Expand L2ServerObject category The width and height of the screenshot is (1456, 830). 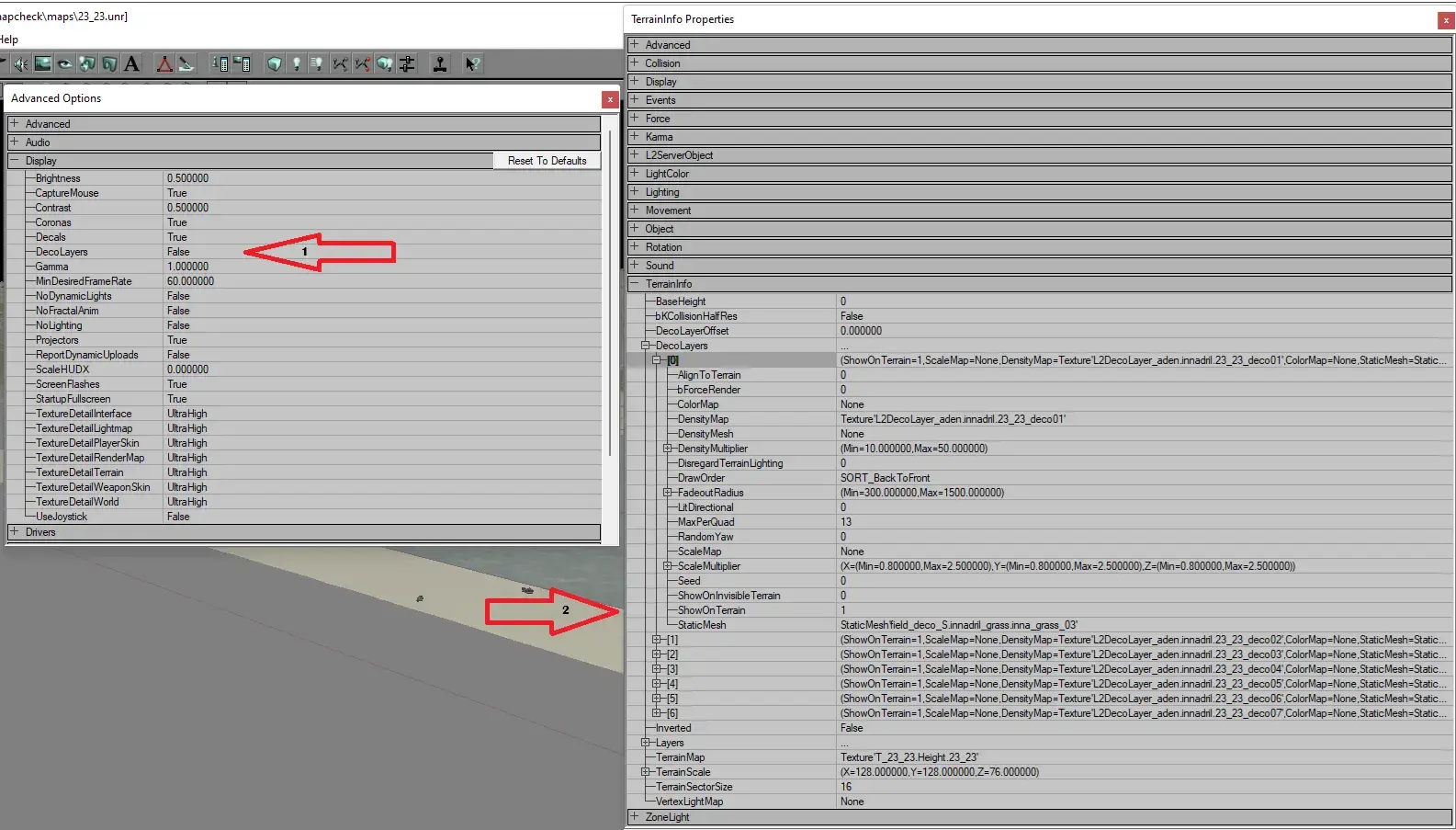[x=634, y=154]
